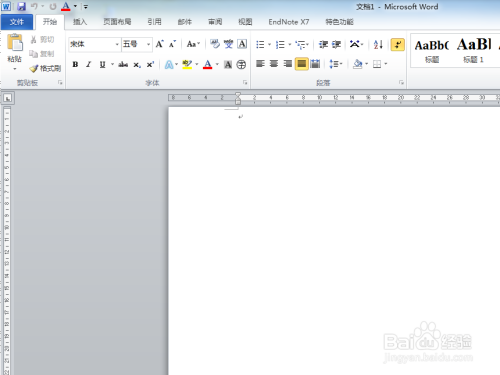Increase indent with the indent icon
This screenshot has width=500, height=375.
click(x=336, y=44)
